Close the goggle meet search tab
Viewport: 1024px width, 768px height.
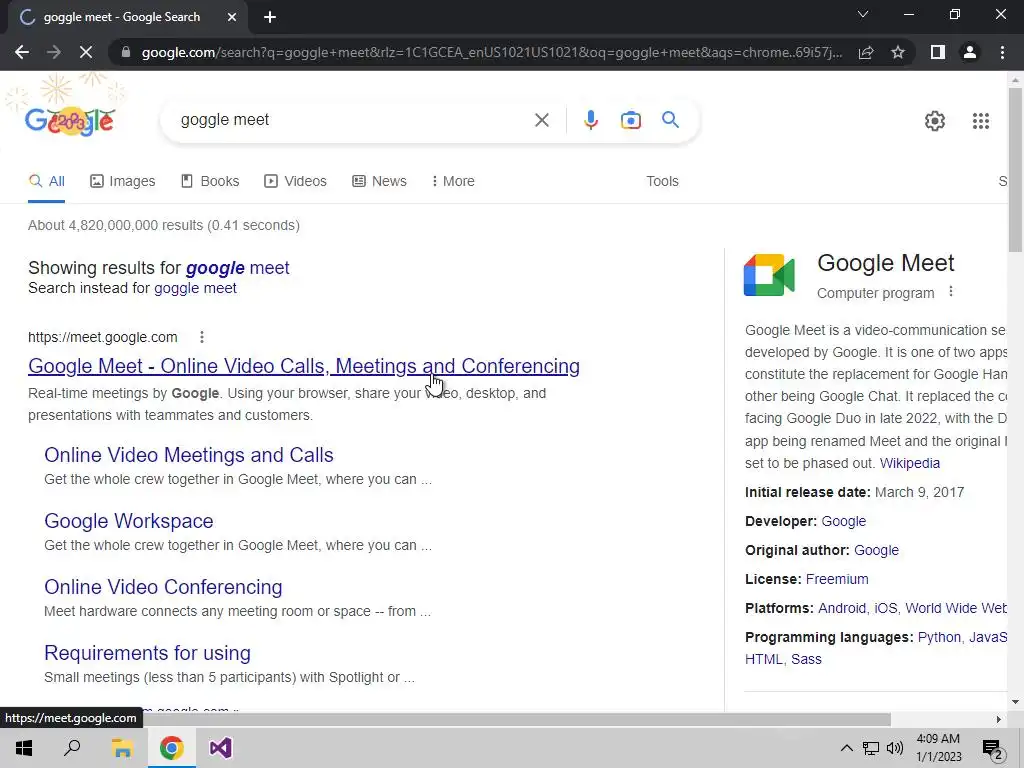click(232, 18)
